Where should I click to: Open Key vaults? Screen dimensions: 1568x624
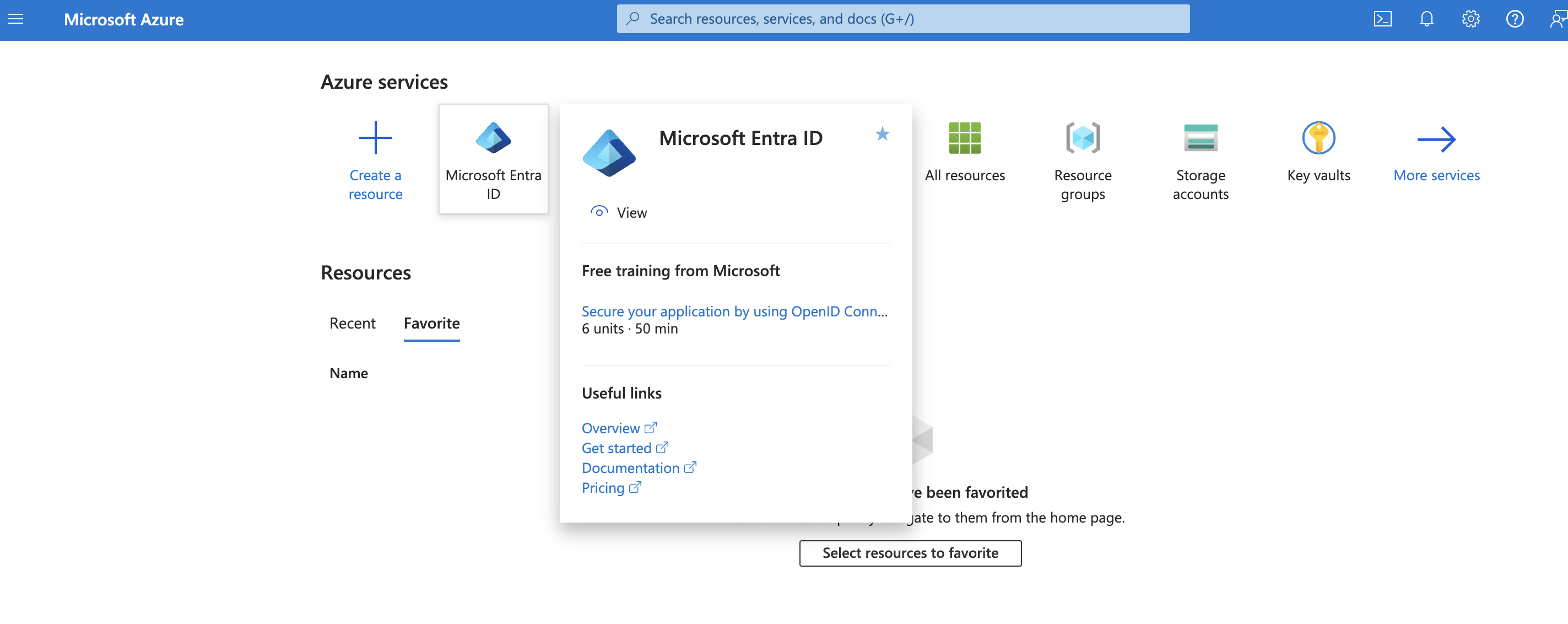coord(1317,151)
